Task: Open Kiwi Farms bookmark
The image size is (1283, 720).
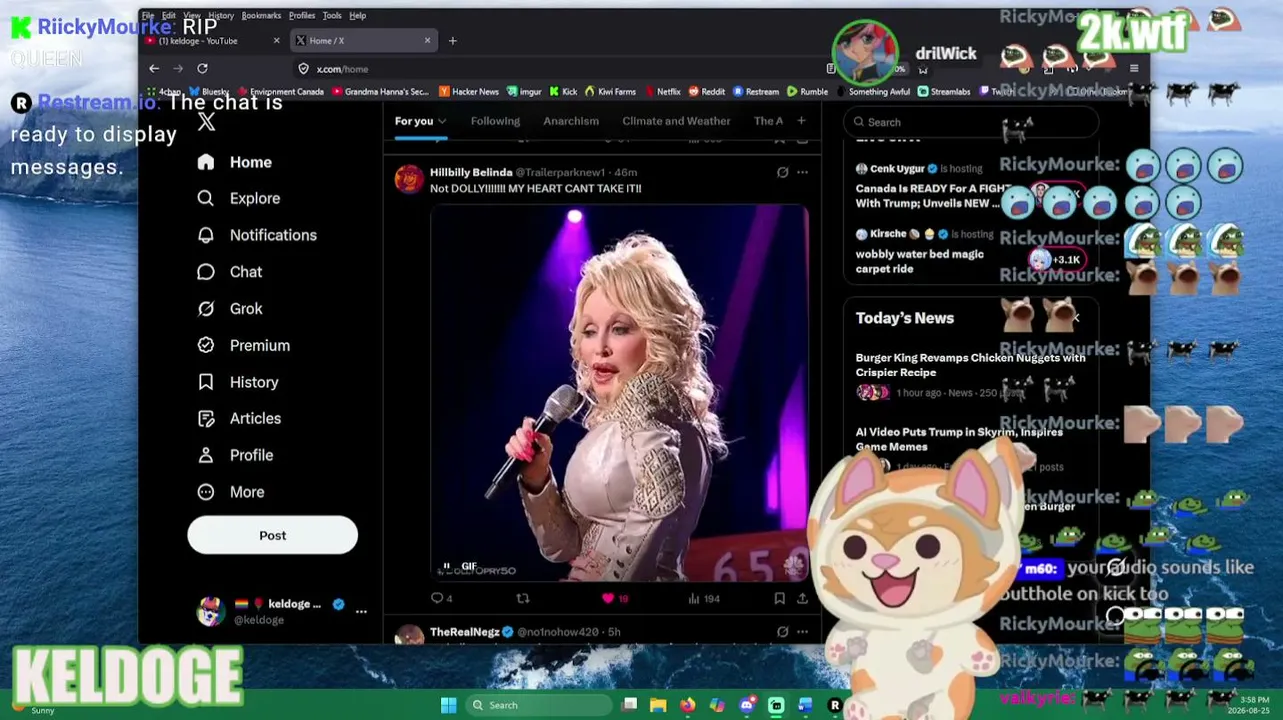Action: click(x=610, y=92)
